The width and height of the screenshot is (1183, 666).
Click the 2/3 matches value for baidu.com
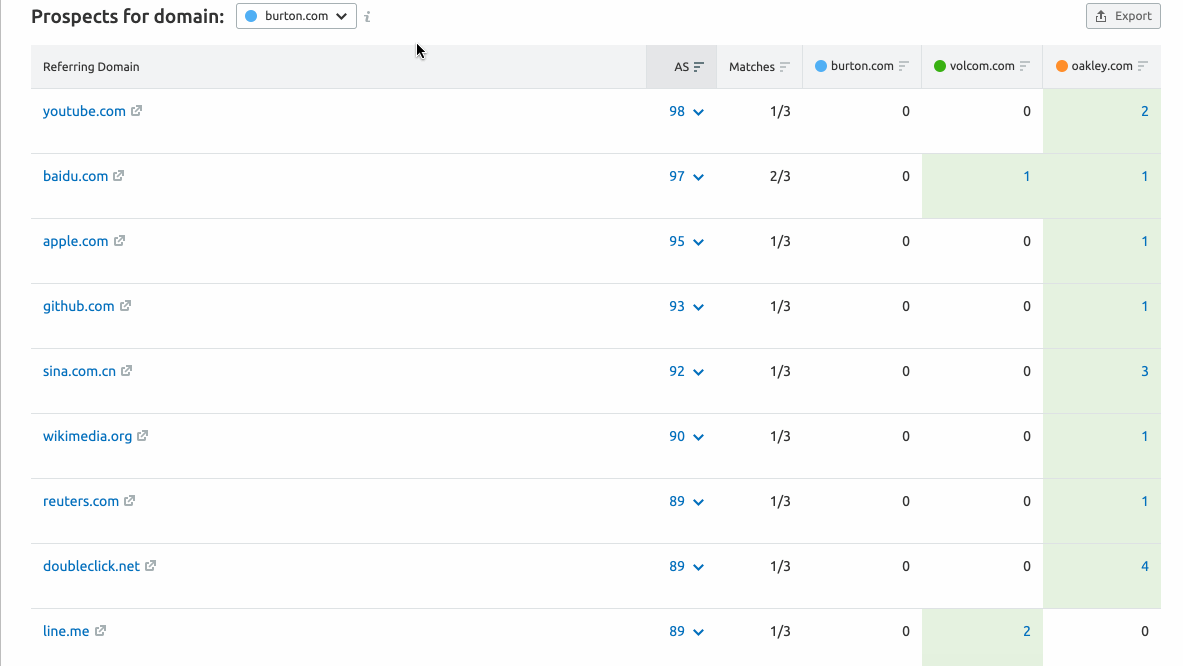(780, 176)
